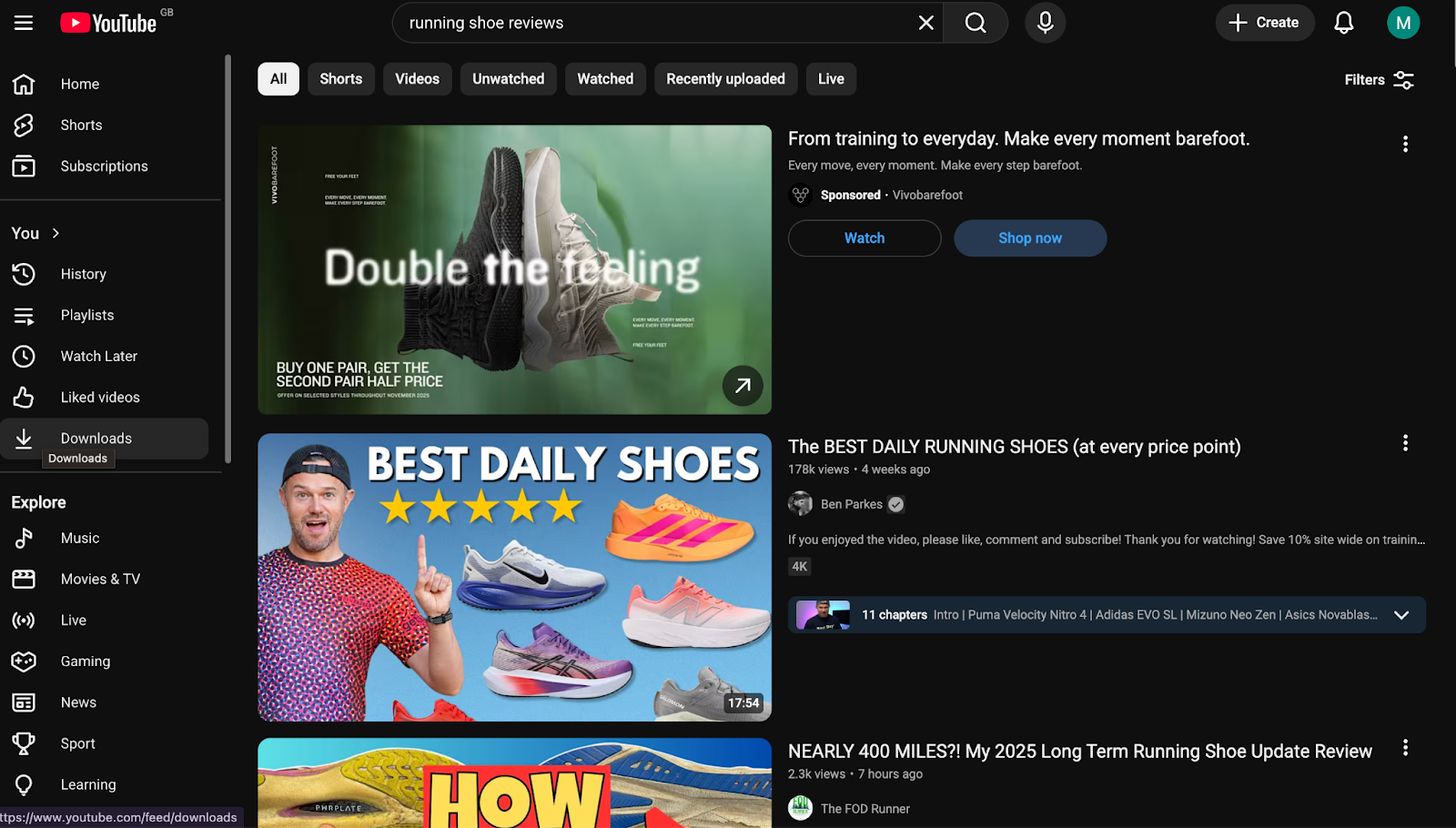Click Ben Parkes channel avatar
This screenshot has width=1456, height=828.
tap(800, 503)
